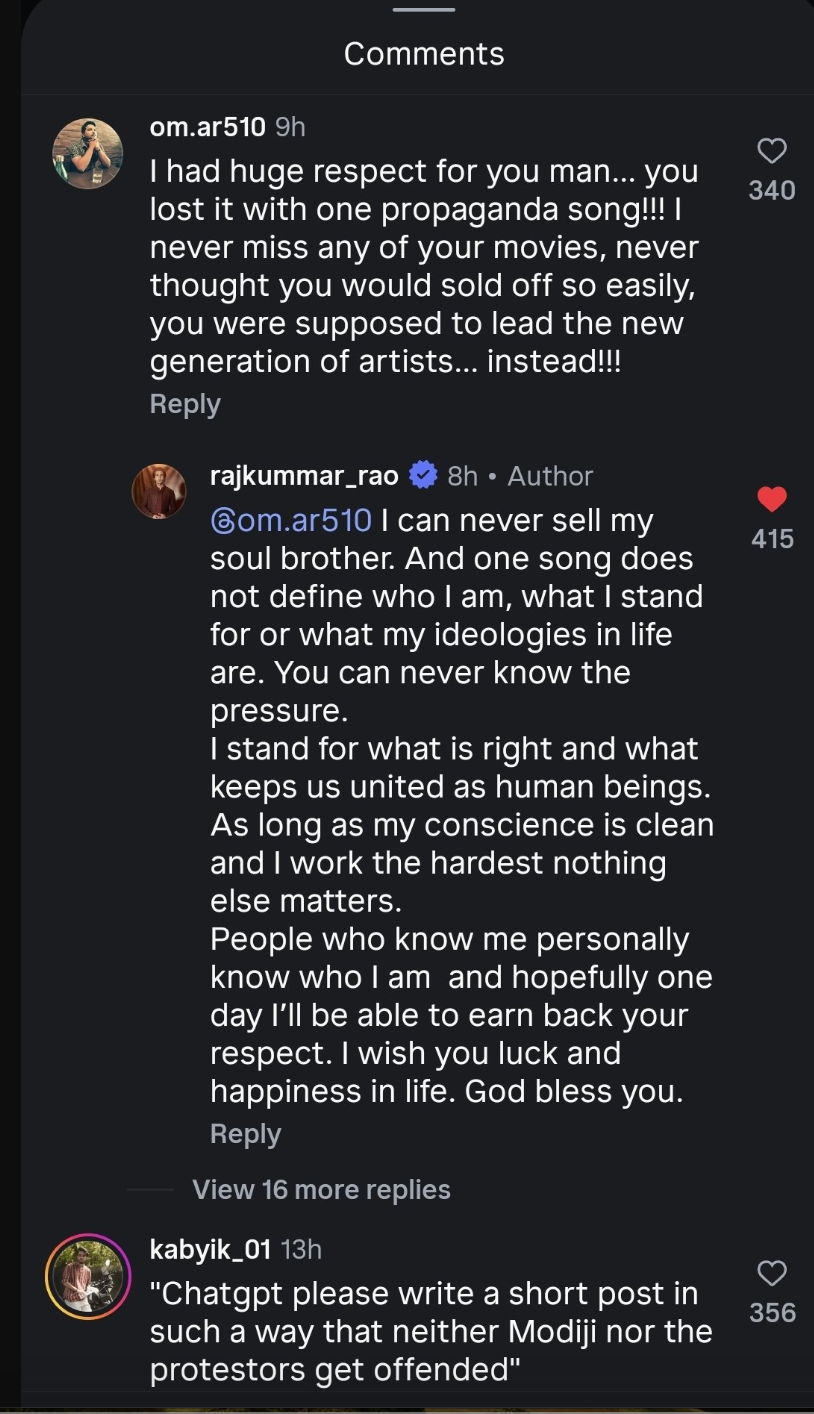The width and height of the screenshot is (814, 1414).
Task: Tap the @om.ar510 Threads mention link
Action: [x=291, y=520]
